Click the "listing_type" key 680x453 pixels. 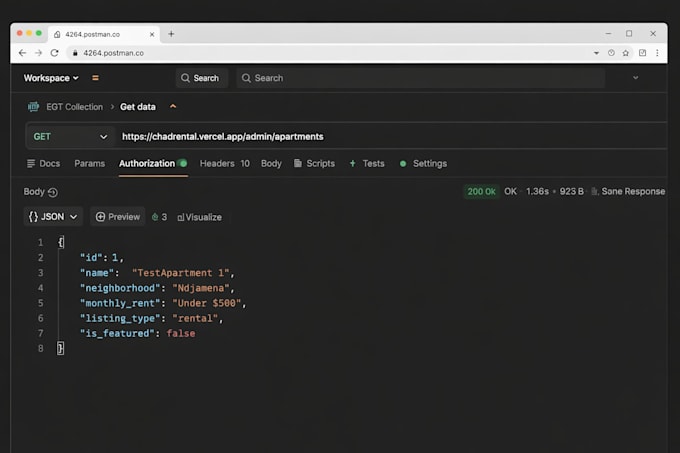point(120,318)
